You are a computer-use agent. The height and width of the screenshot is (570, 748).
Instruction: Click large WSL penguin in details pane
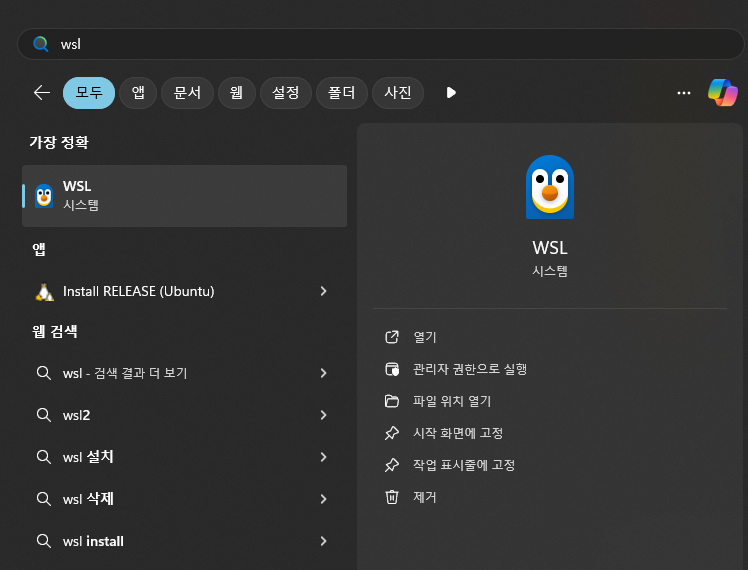point(550,187)
